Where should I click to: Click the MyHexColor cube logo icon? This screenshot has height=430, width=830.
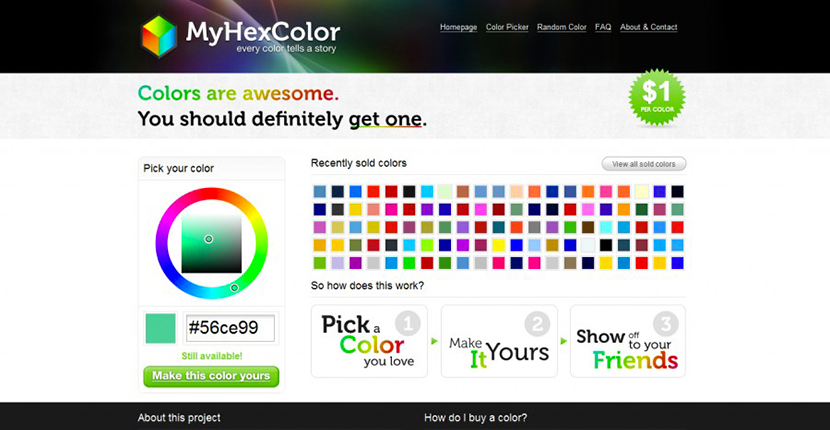159,36
